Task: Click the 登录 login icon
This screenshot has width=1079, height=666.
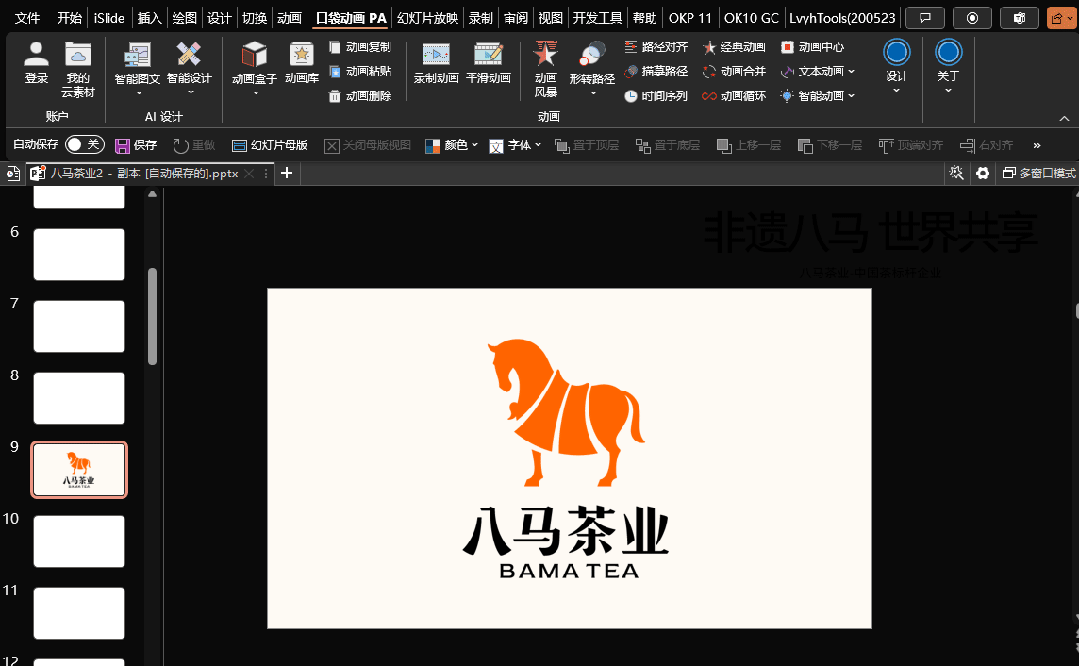Action: coord(36,62)
